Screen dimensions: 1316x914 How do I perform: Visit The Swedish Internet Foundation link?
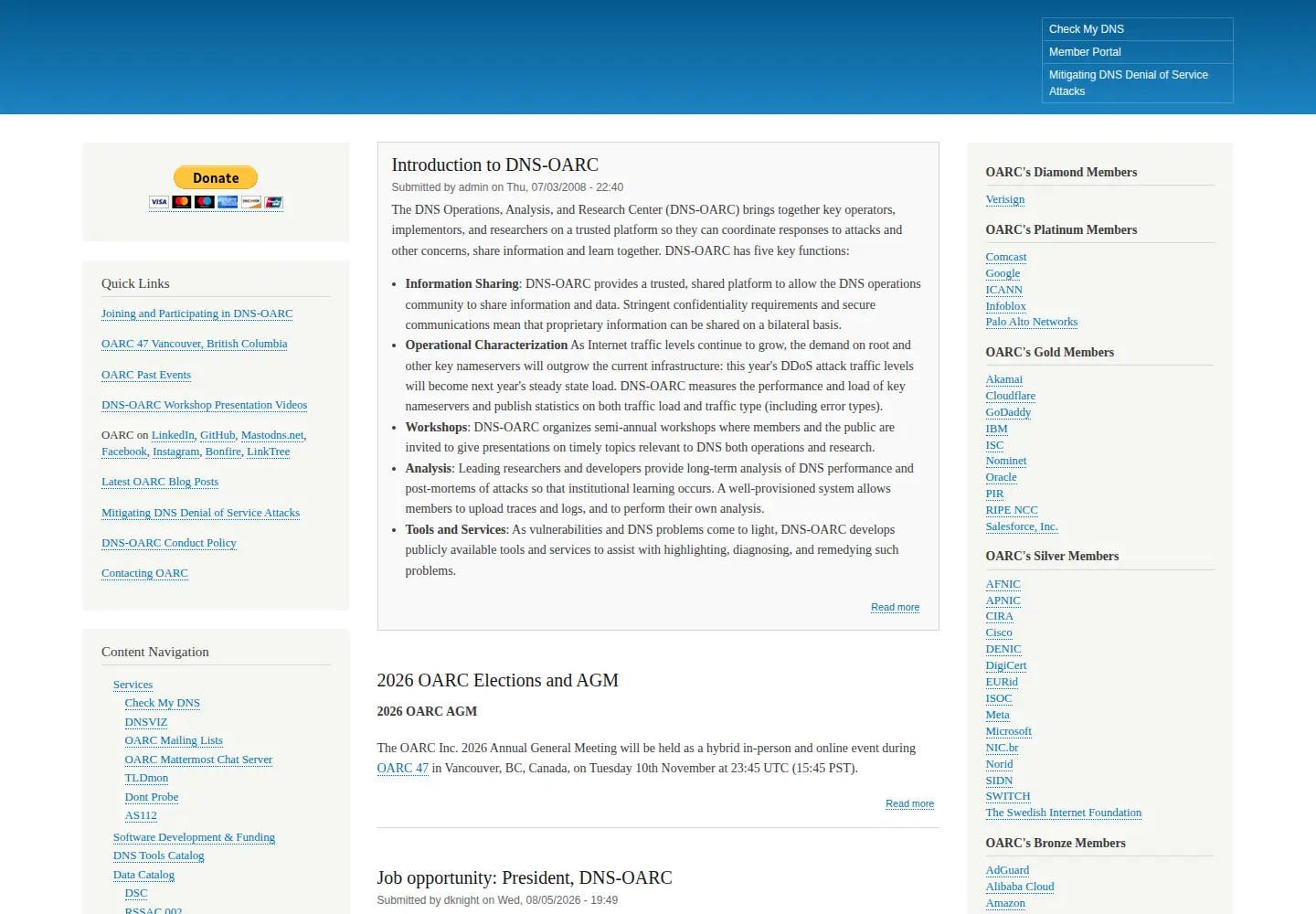[1063, 813]
